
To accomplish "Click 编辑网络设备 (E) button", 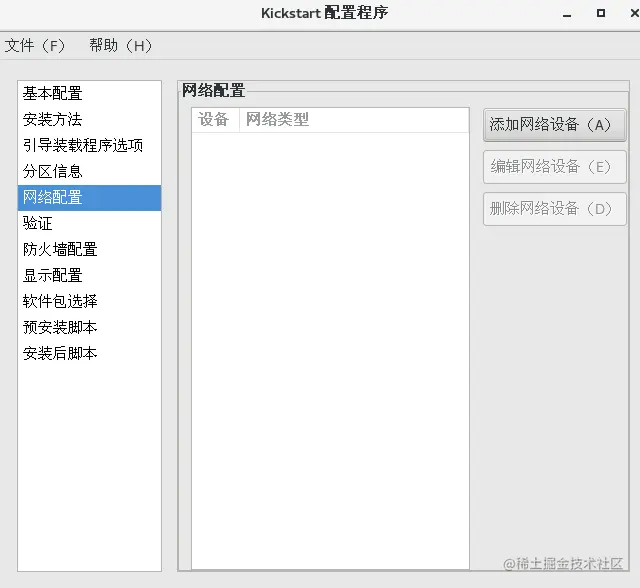I will click(555, 167).
